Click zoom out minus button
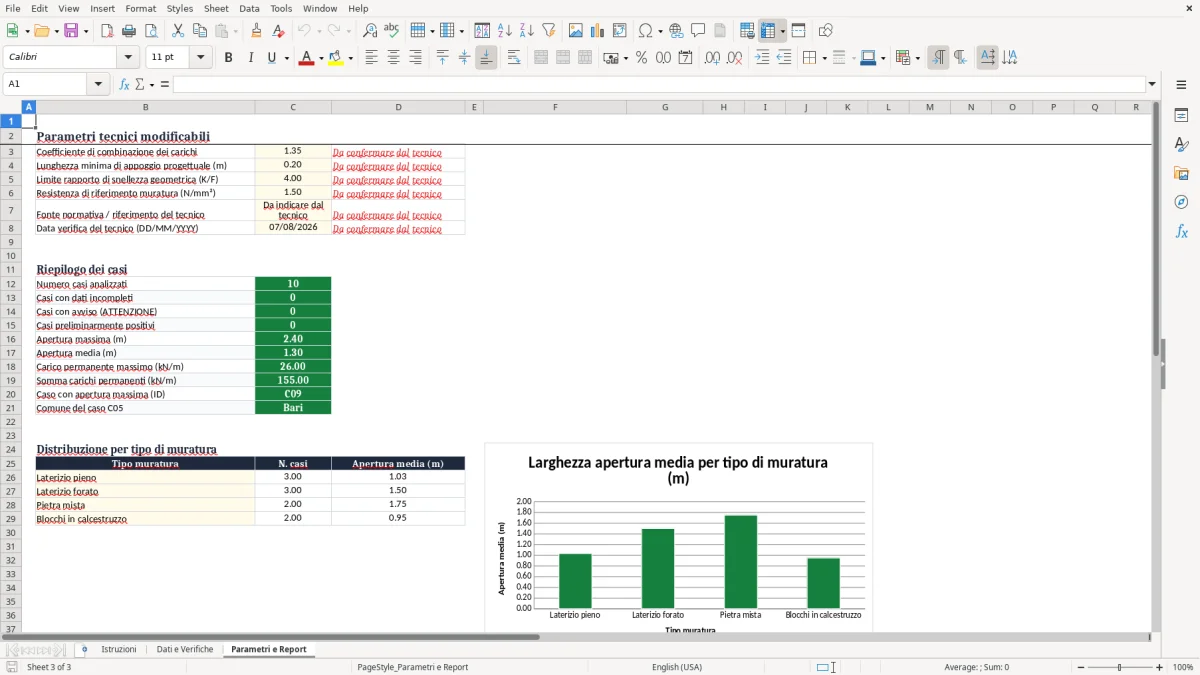The width and height of the screenshot is (1200, 675). pos(1081,667)
